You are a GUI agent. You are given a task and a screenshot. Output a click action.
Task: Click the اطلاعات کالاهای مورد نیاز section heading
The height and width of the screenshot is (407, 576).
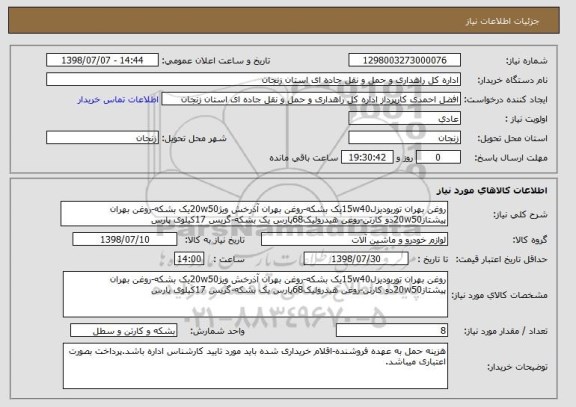[x=492, y=190]
